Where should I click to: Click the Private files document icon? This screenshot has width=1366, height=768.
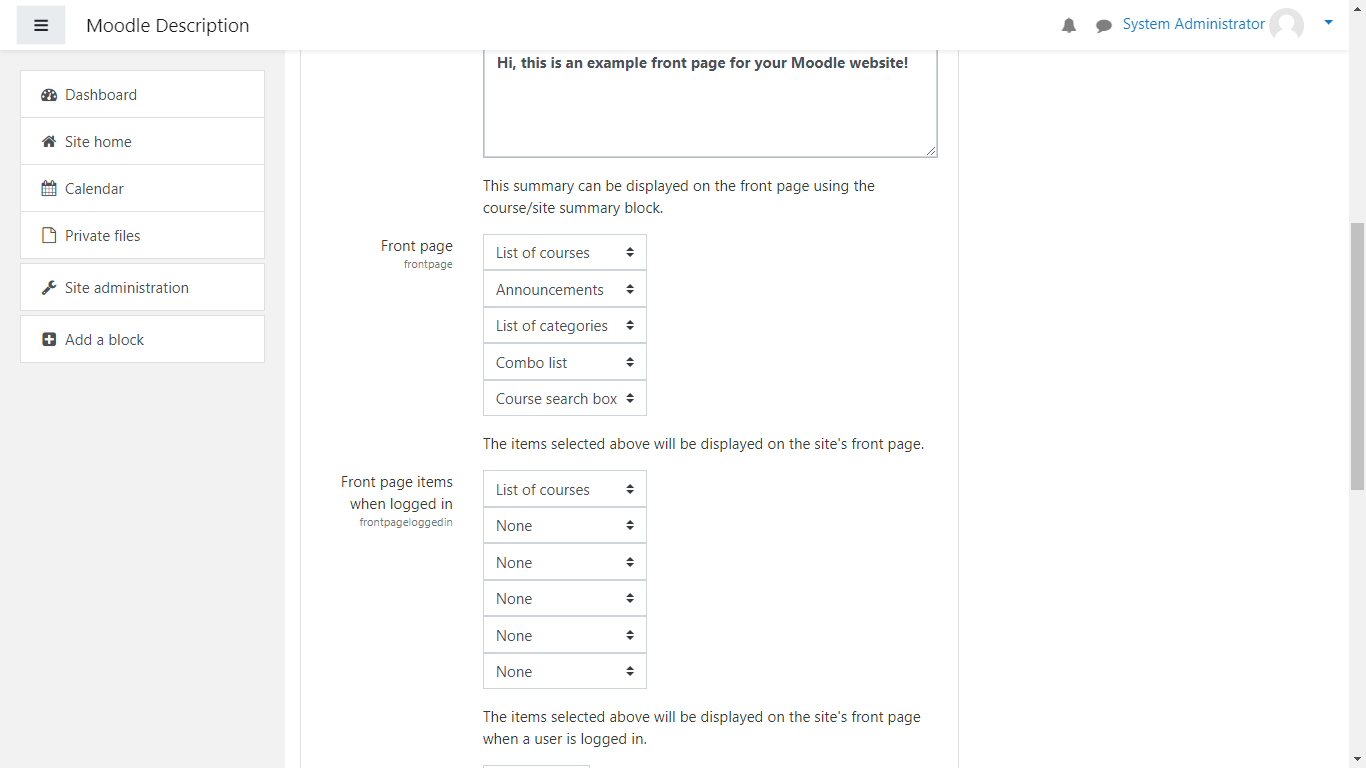(49, 236)
